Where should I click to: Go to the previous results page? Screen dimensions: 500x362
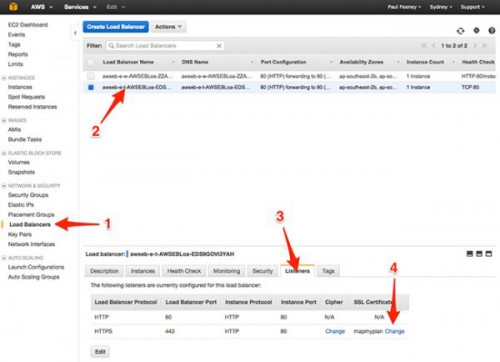[434, 45]
